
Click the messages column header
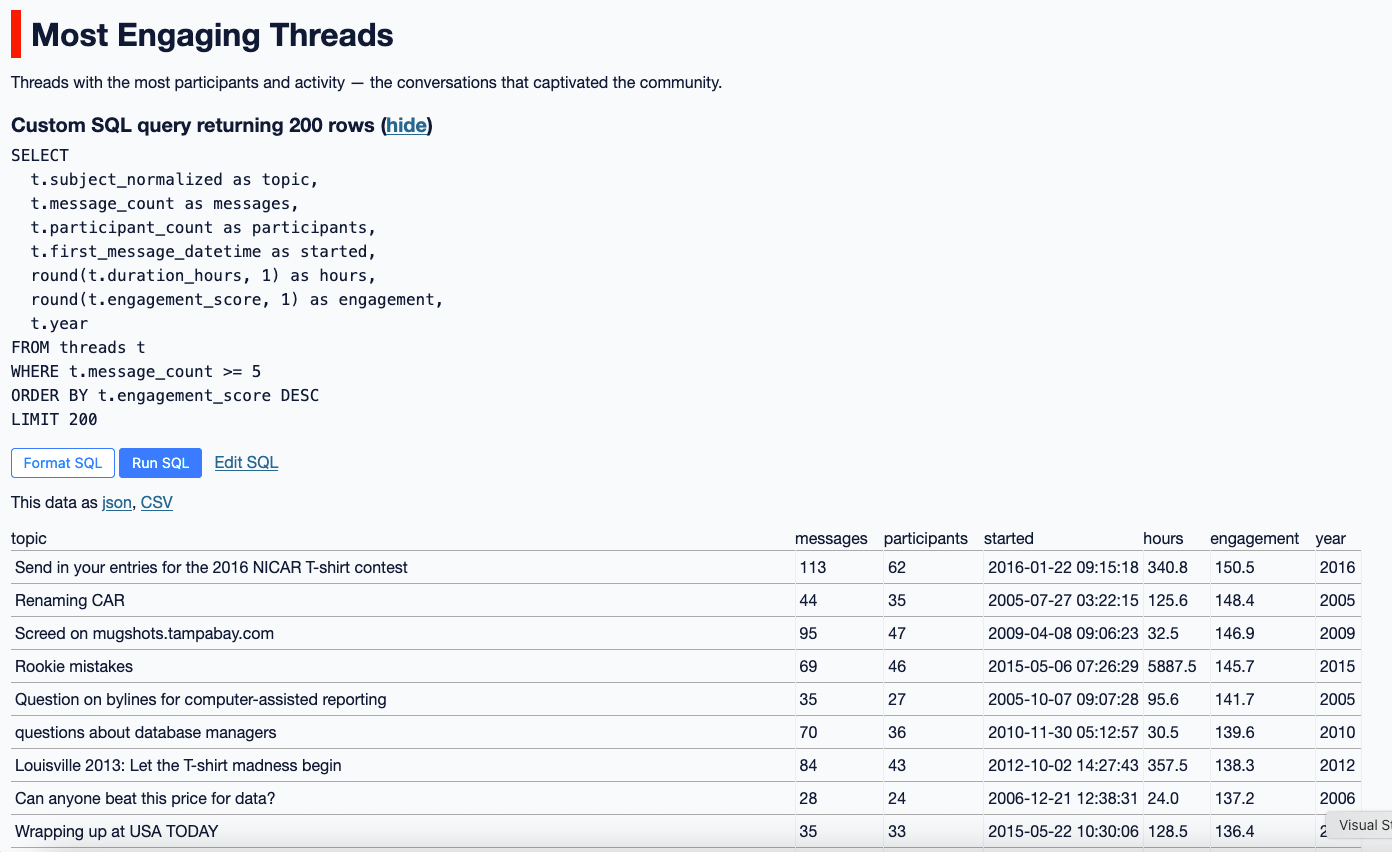click(831, 538)
